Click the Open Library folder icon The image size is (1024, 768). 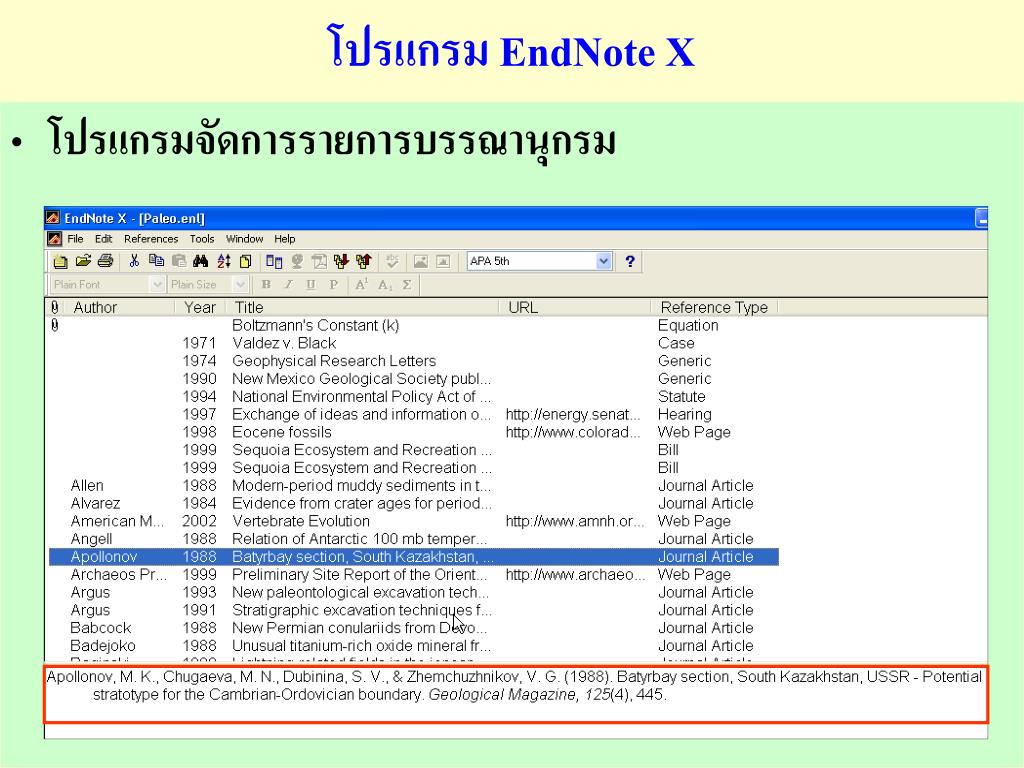[x=83, y=261]
